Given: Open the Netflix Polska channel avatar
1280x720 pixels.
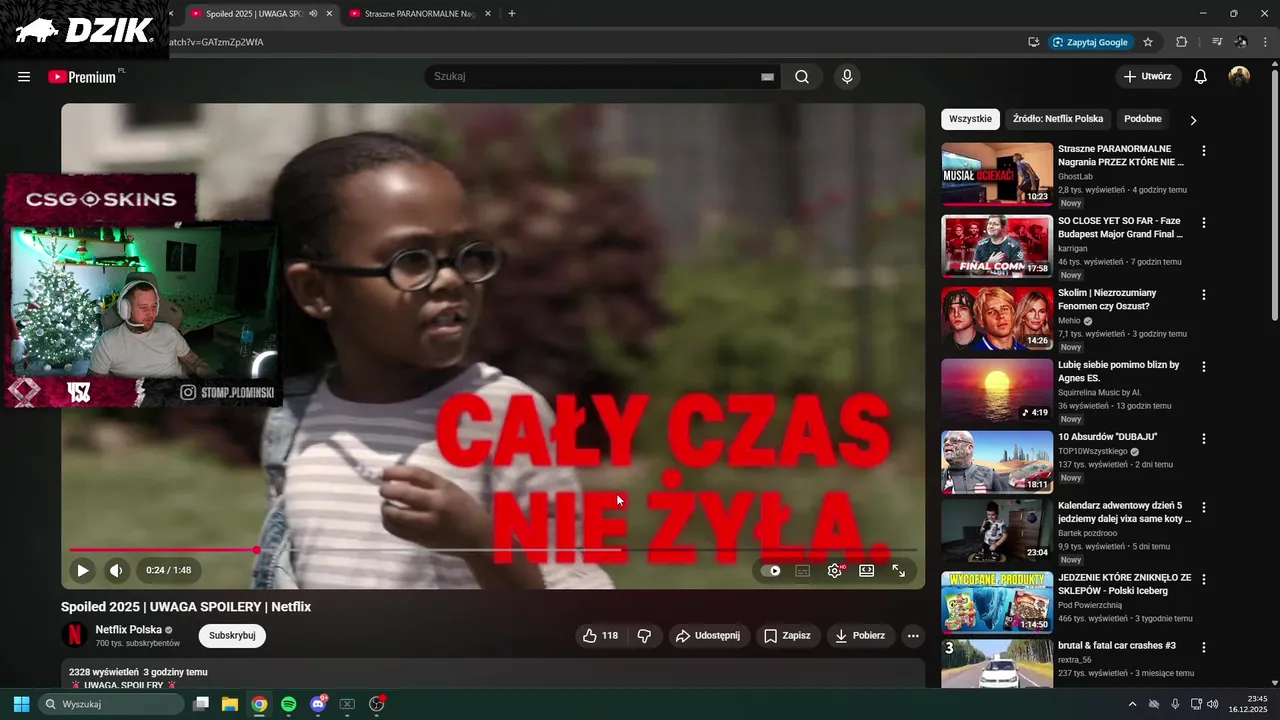Looking at the screenshot, I should [75, 635].
